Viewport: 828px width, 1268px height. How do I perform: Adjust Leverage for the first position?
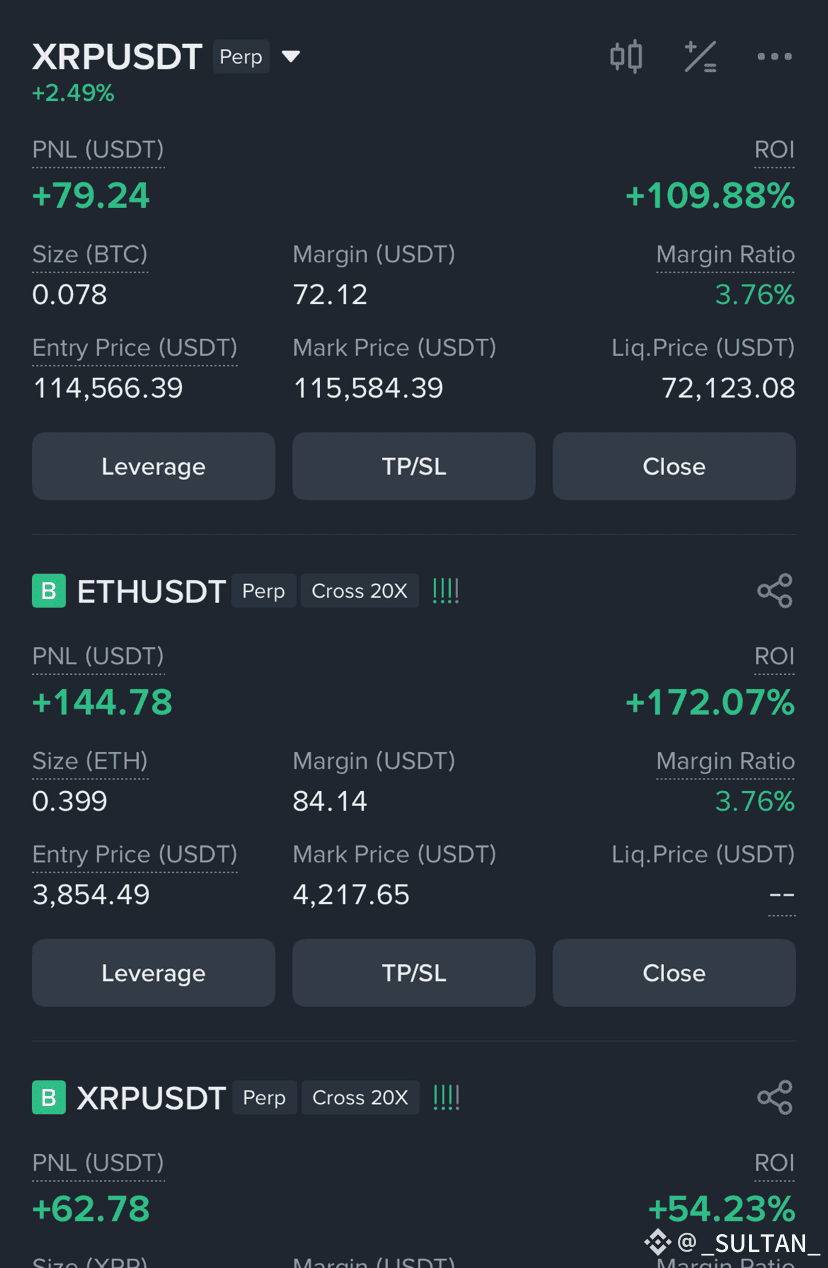coord(153,466)
